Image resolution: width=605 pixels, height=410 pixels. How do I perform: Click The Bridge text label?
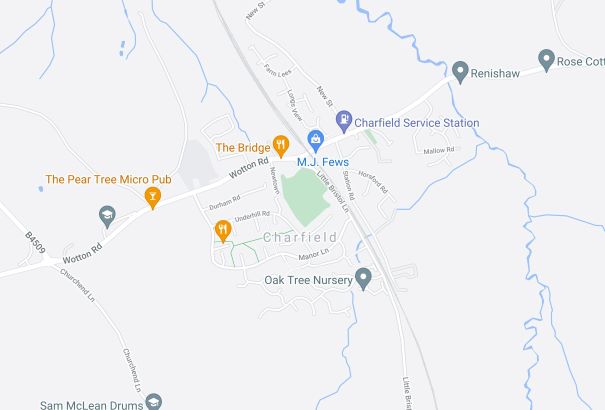point(243,148)
